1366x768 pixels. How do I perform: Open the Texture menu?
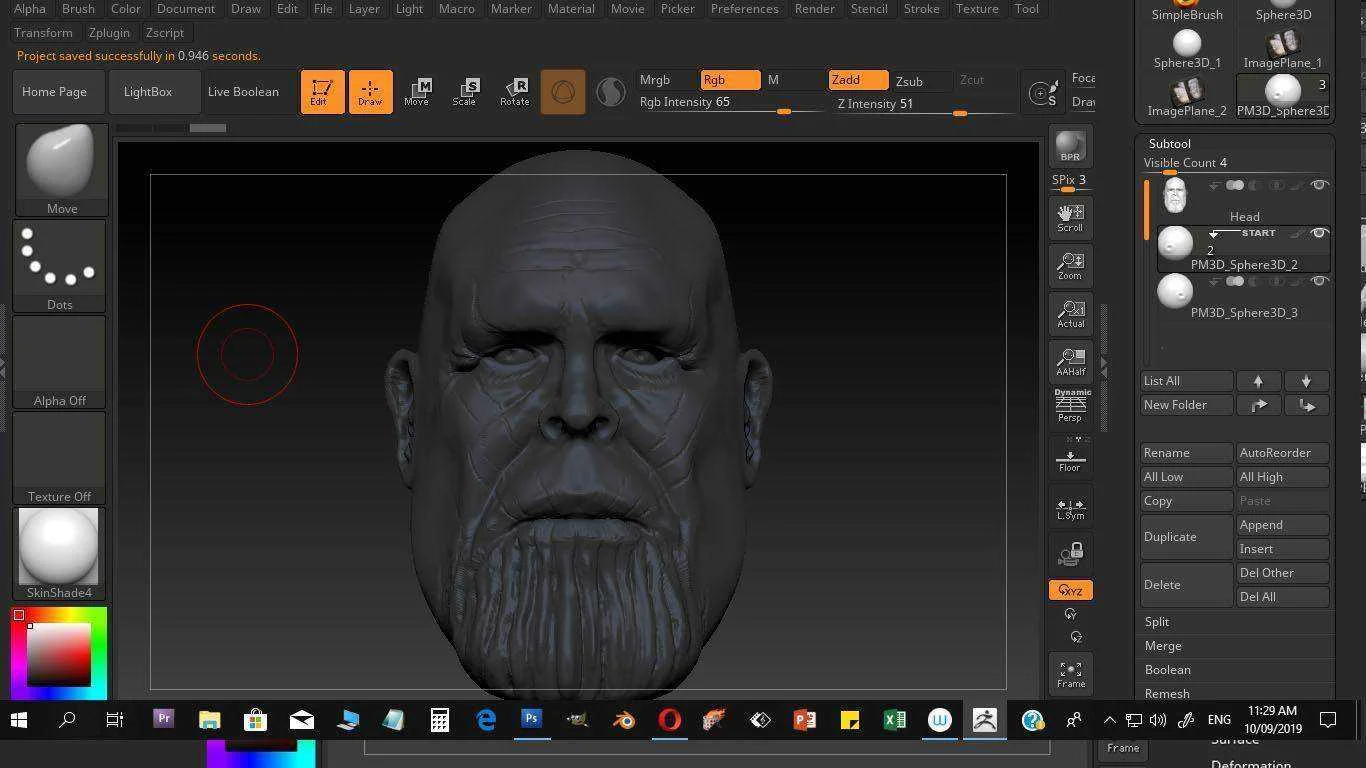point(977,8)
